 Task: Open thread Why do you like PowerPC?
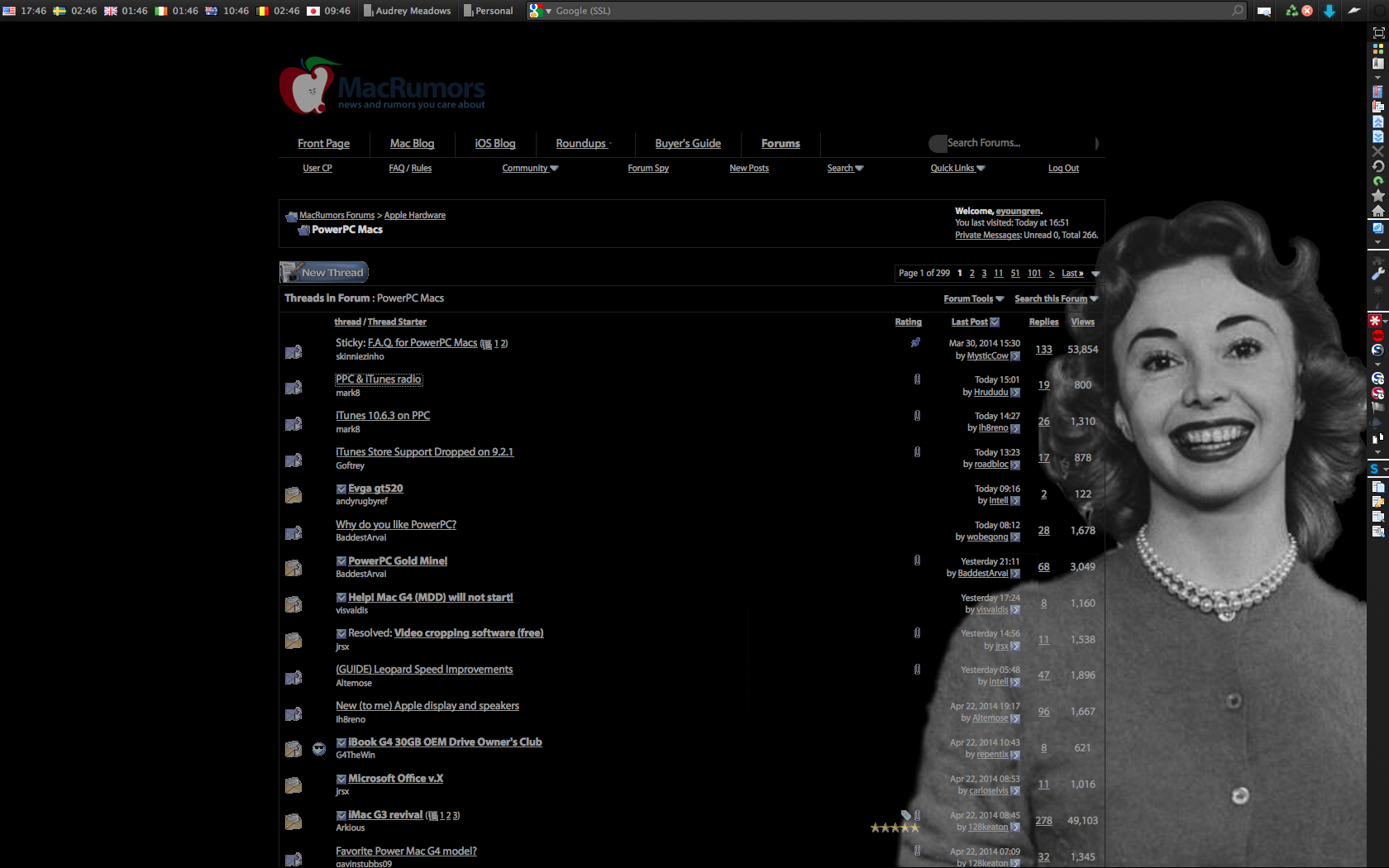click(x=396, y=524)
